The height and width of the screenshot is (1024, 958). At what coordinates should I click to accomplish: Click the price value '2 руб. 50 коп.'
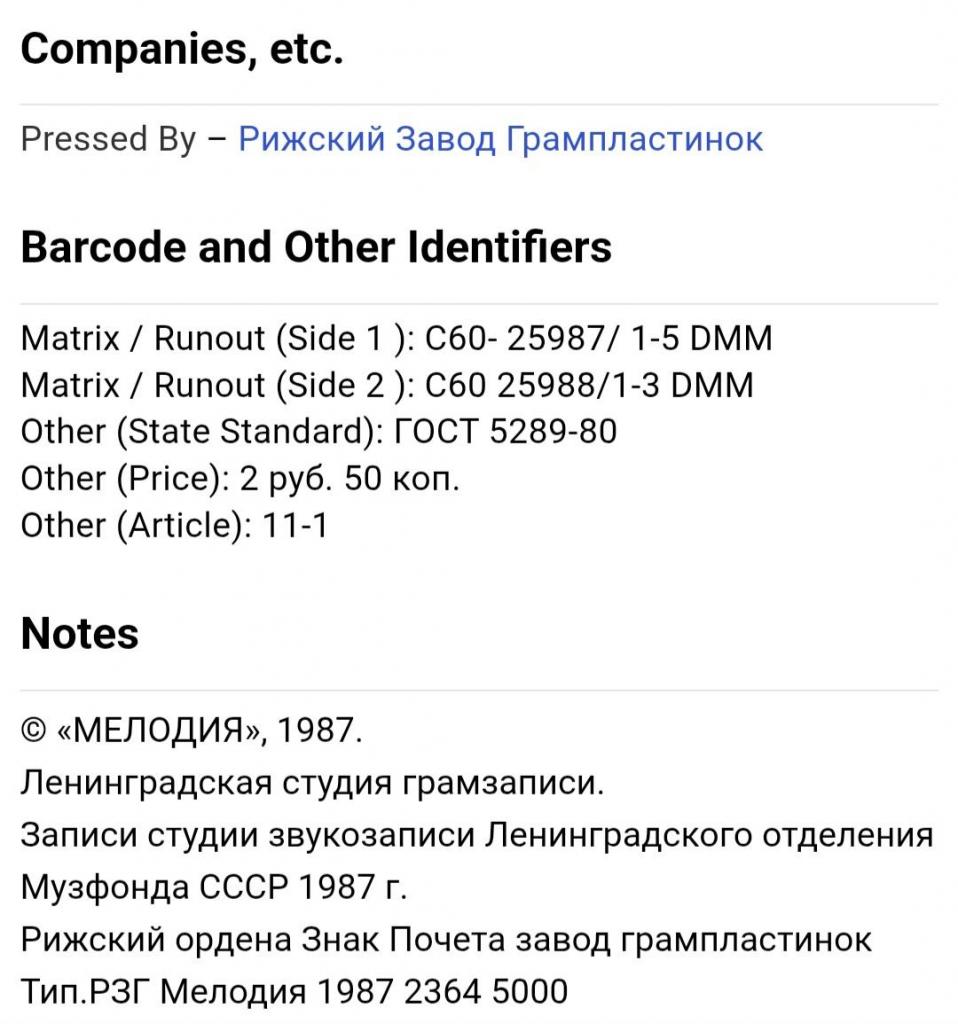350,479
